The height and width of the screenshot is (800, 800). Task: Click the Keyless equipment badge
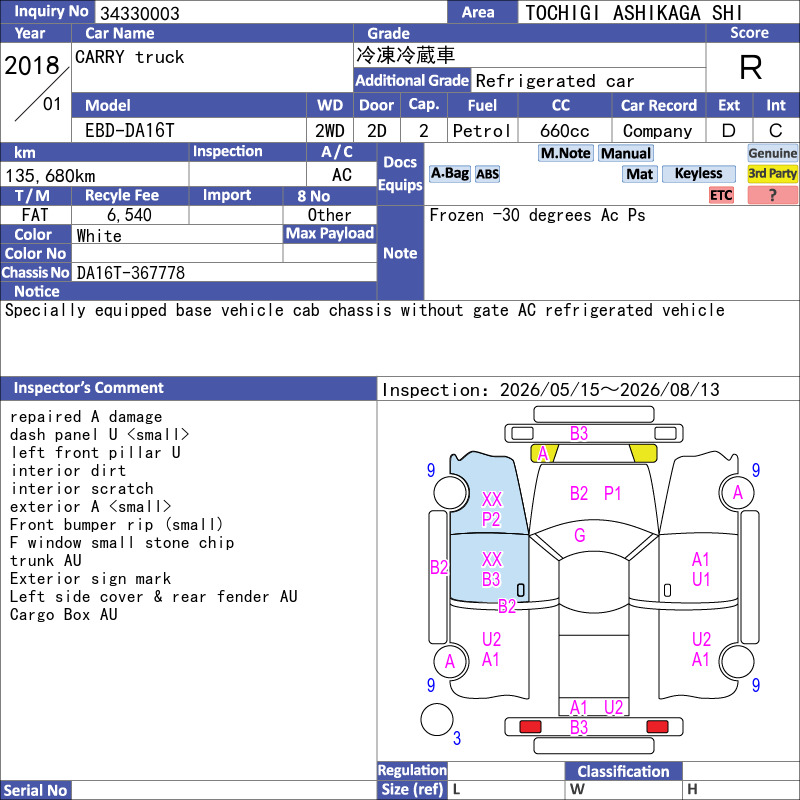tap(698, 173)
